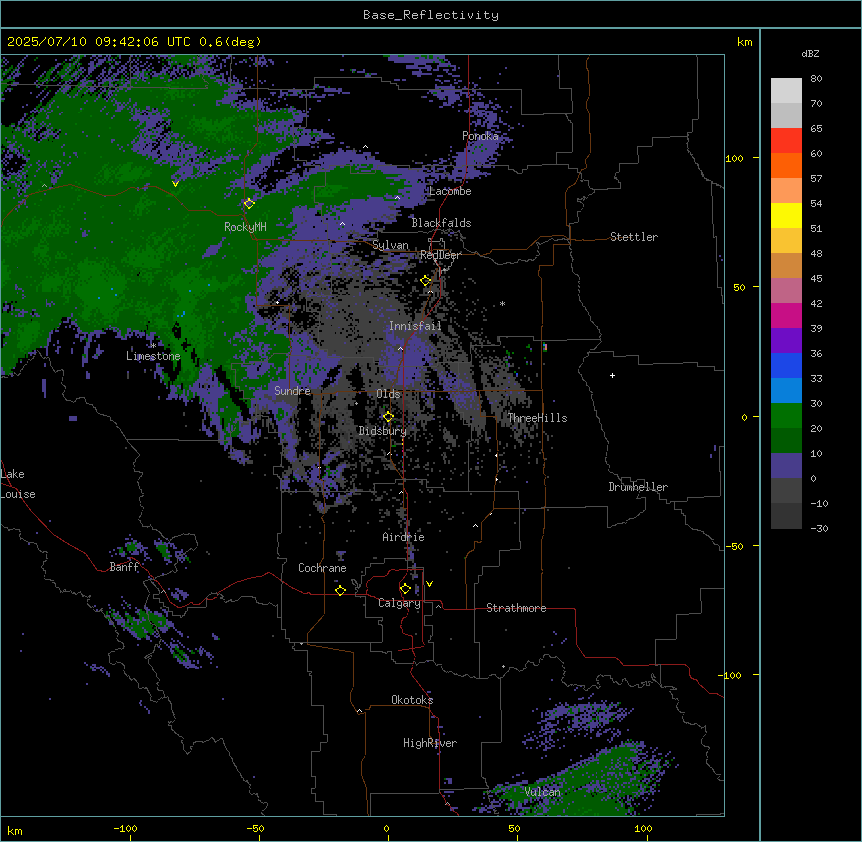Click the Didsbury label
The image size is (862, 842).
point(383,431)
